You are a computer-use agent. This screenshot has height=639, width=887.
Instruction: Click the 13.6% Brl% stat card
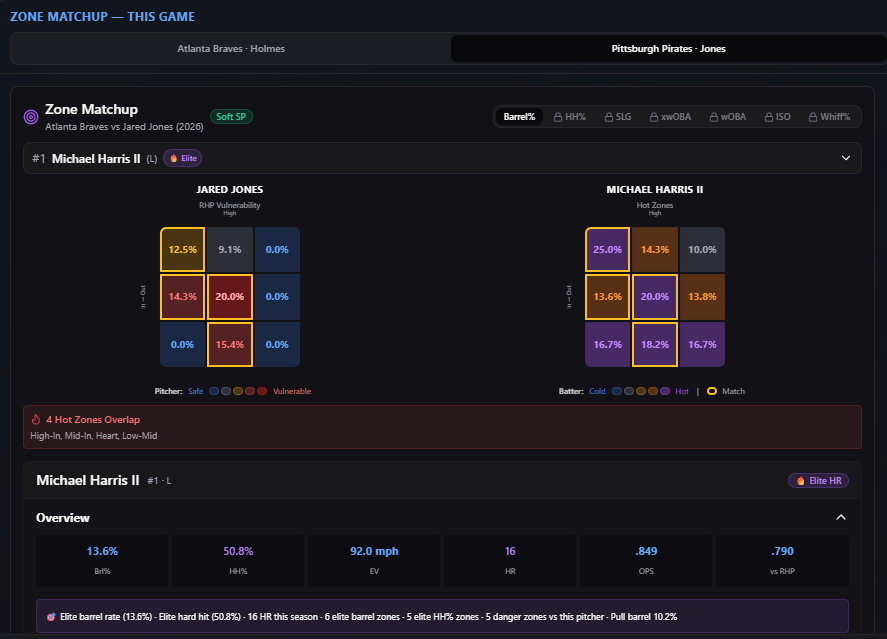pyautogui.click(x=102, y=560)
